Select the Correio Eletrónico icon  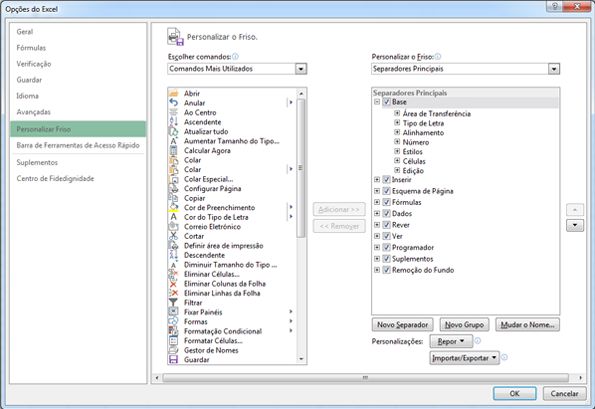(173, 227)
